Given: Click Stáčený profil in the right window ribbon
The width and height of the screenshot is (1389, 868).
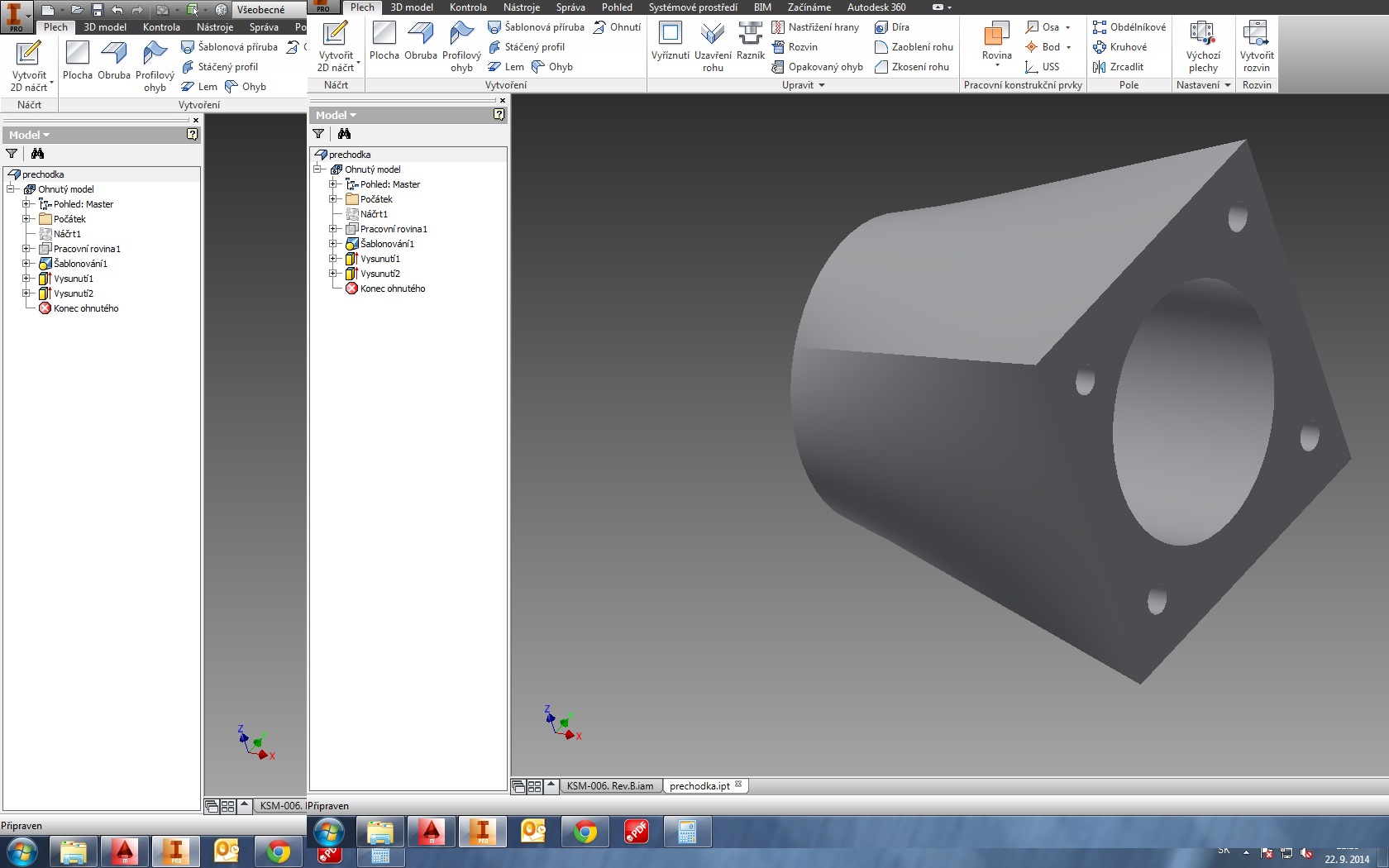Looking at the screenshot, I should pyautogui.click(x=527, y=47).
